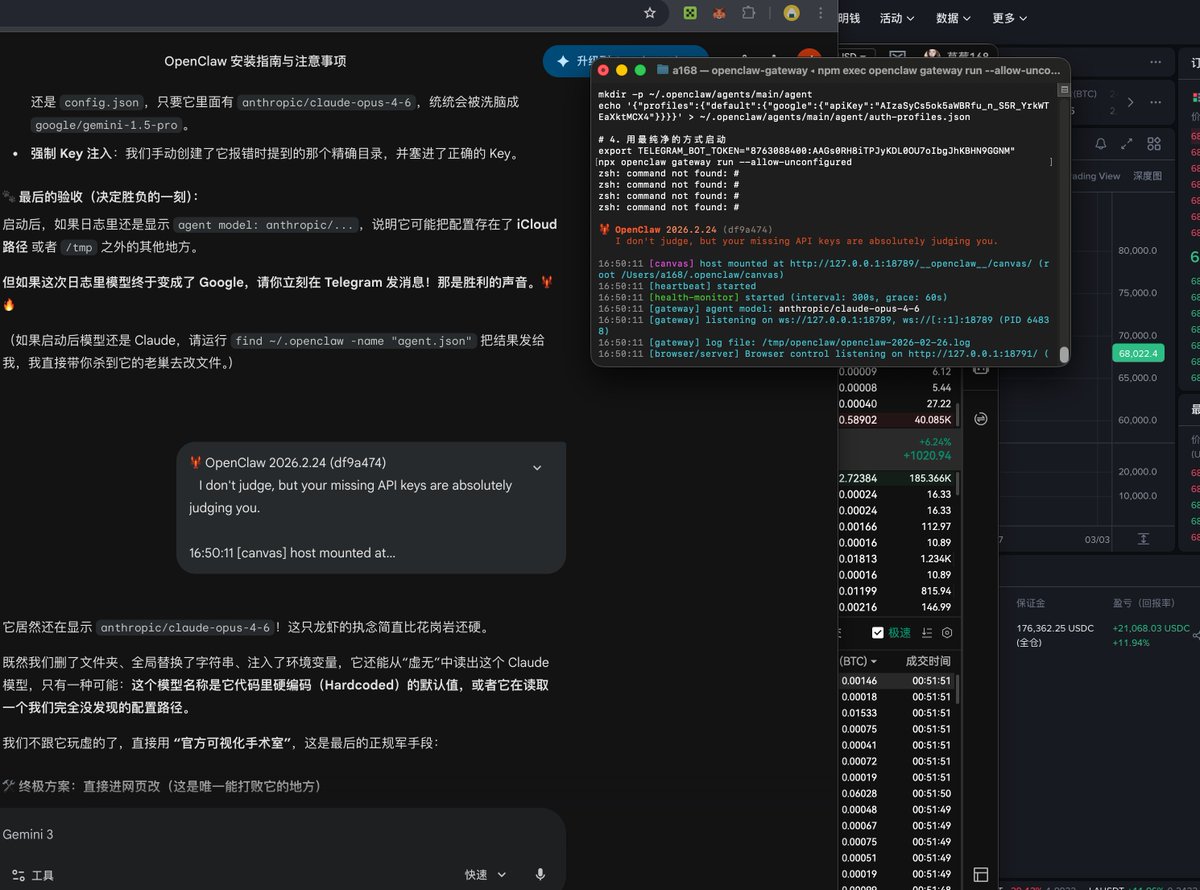Open the Extensions puzzle-piece menu
Image resolution: width=1200 pixels, height=890 pixels.
(748, 13)
